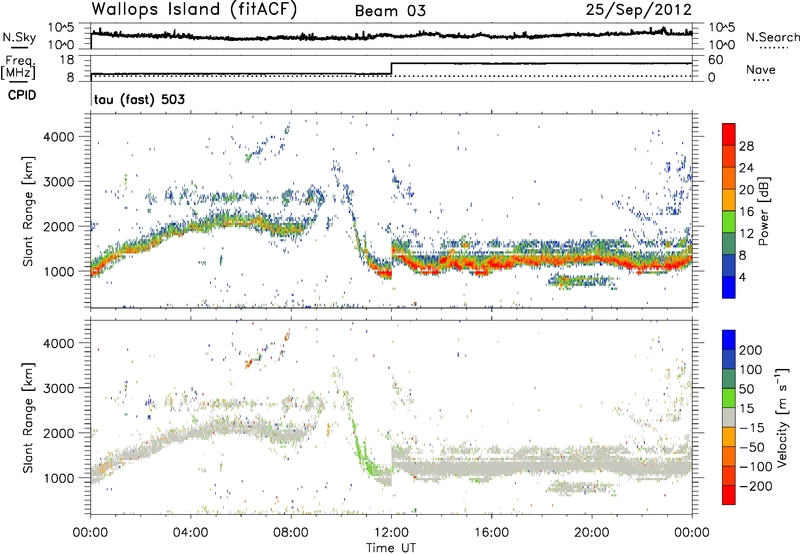Click the 'tau (fast) 503' text

point(139,99)
